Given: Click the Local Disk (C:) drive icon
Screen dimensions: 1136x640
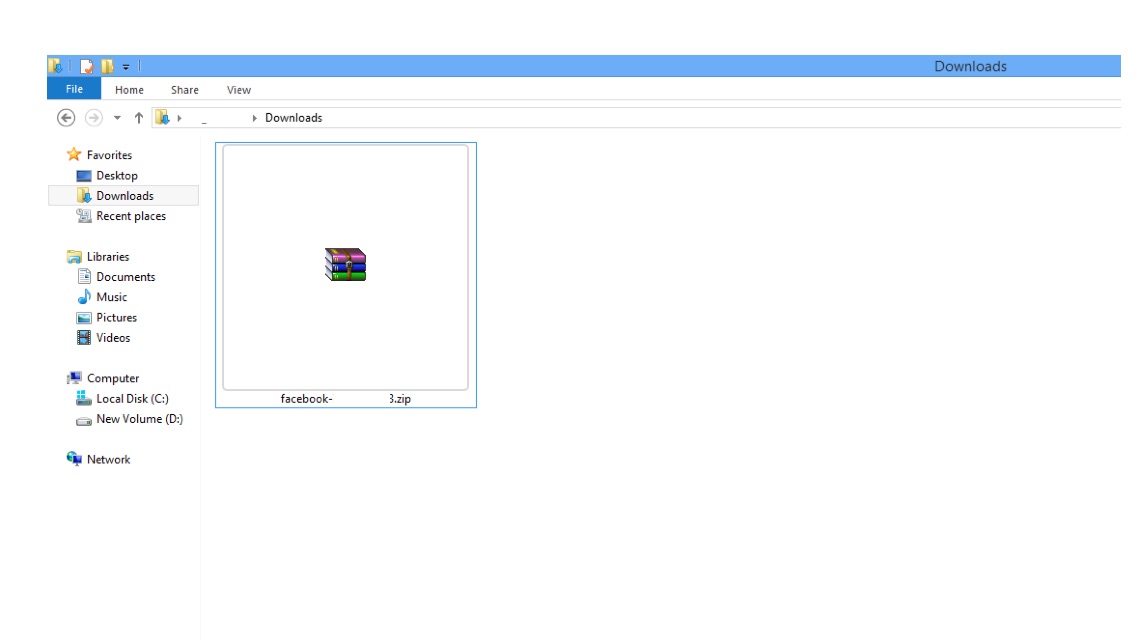Looking at the screenshot, I should tap(84, 398).
